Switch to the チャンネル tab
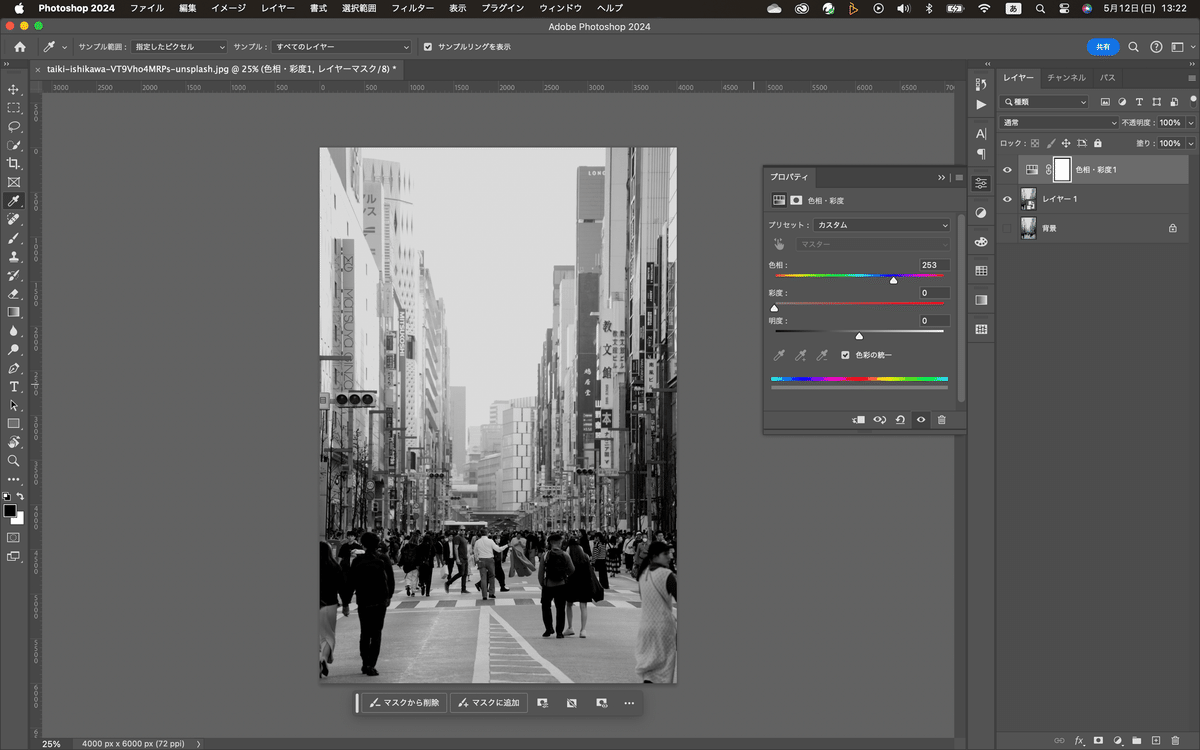 [x=1066, y=77]
